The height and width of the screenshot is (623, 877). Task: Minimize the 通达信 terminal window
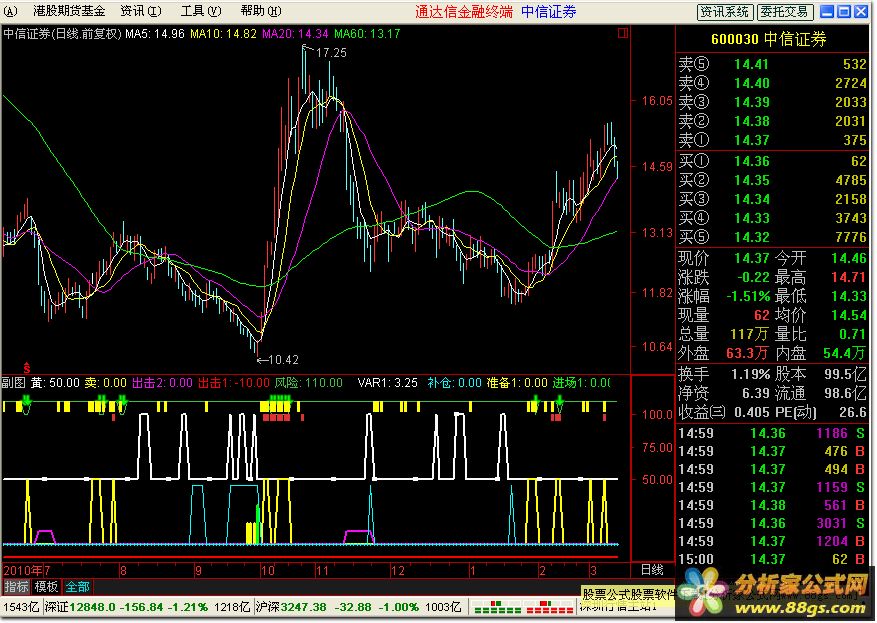(x=827, y=12)
